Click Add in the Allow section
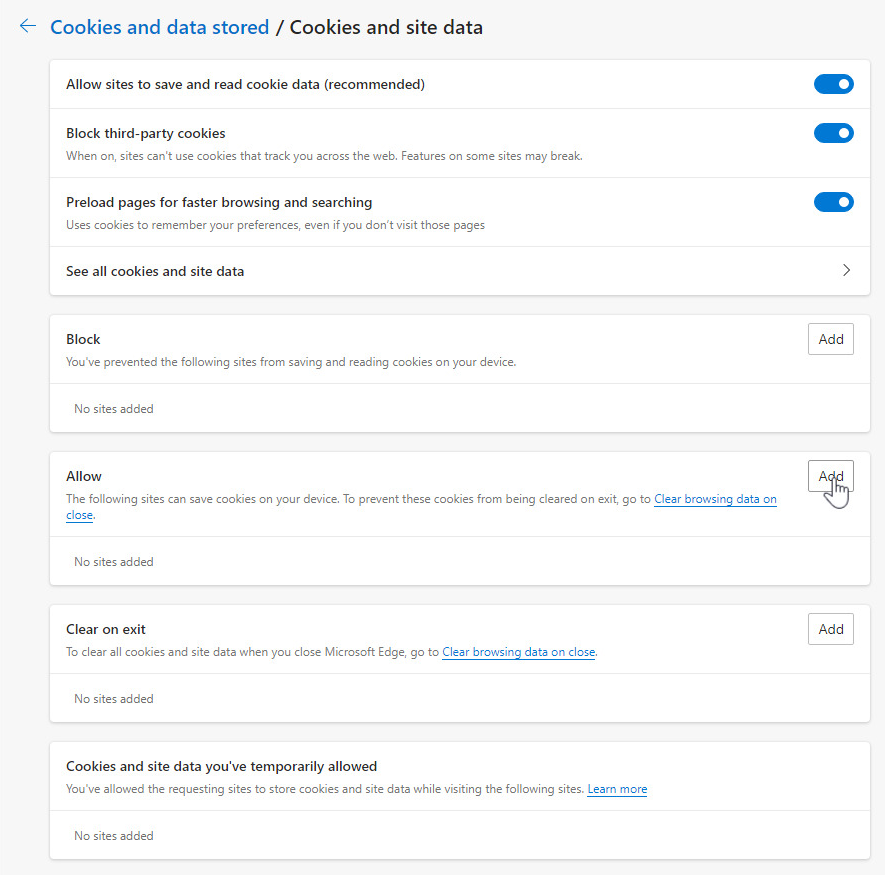Image resolution: width=885 pixels, height=875 pixels. coord(830,476)
